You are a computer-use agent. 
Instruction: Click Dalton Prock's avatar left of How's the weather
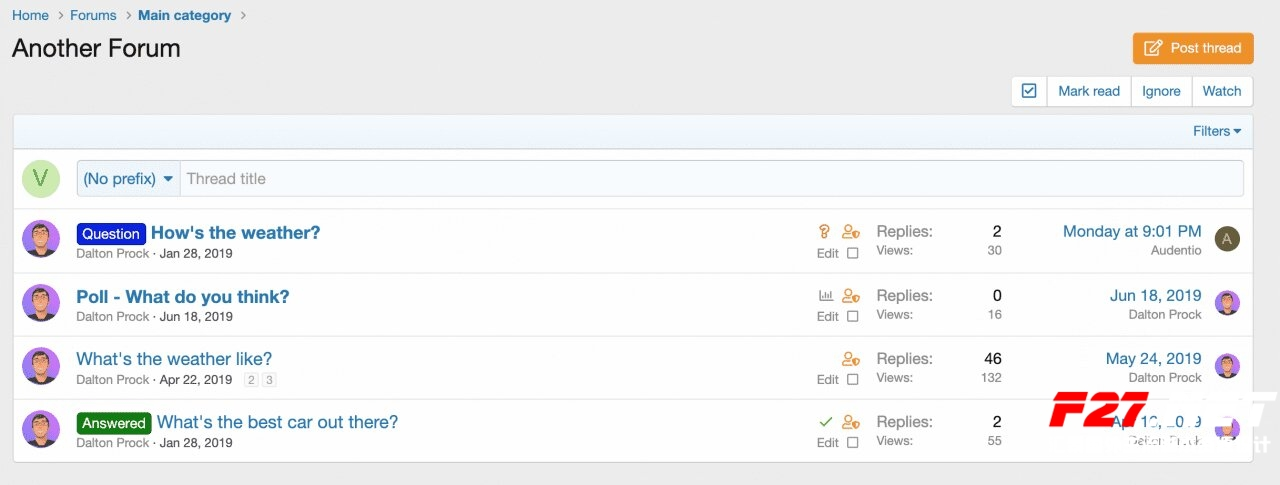(41, 240)
